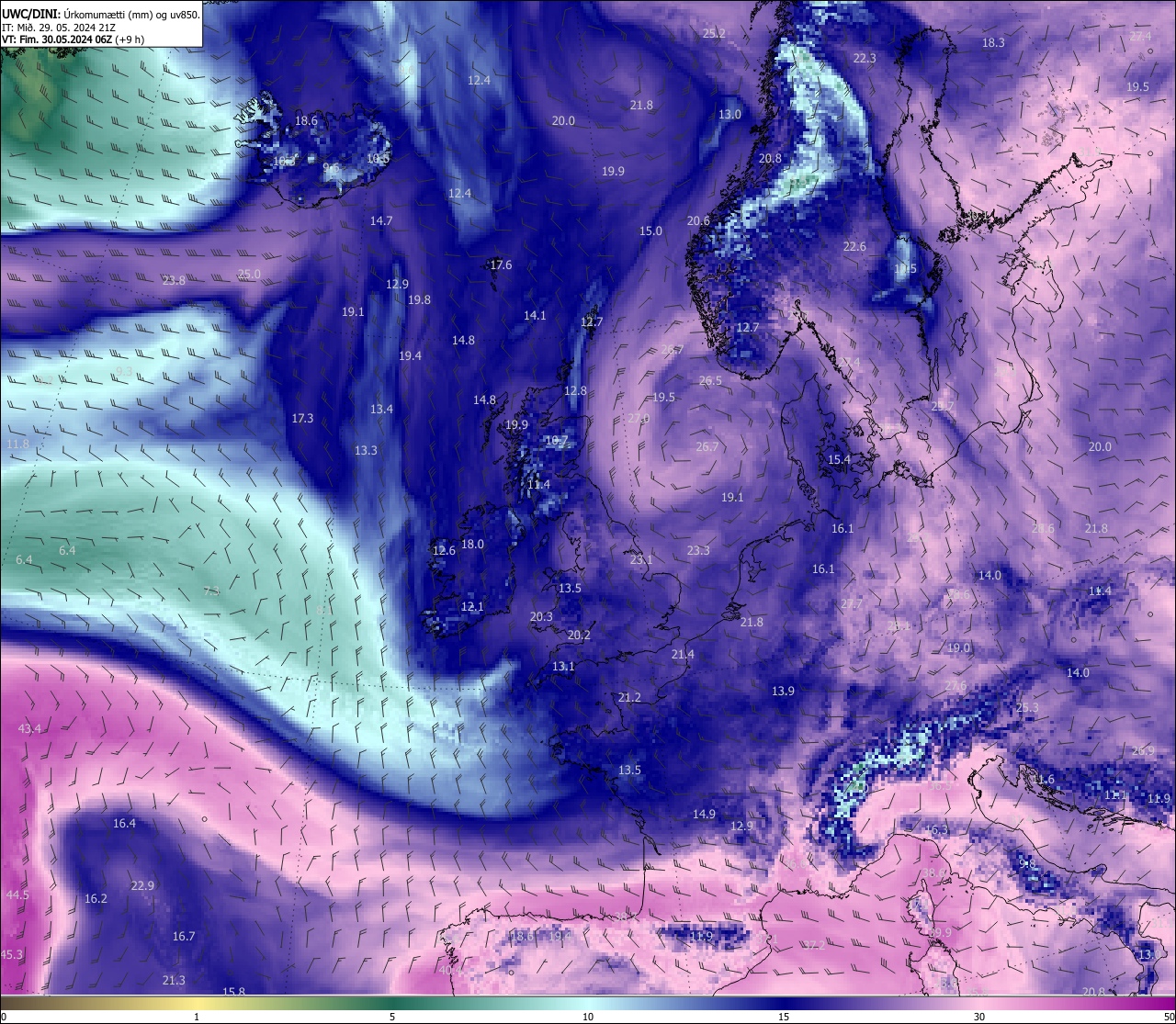Click the 20.2 value label
This screenshot has height=1024, width=1176.
[x=579, y=635]
